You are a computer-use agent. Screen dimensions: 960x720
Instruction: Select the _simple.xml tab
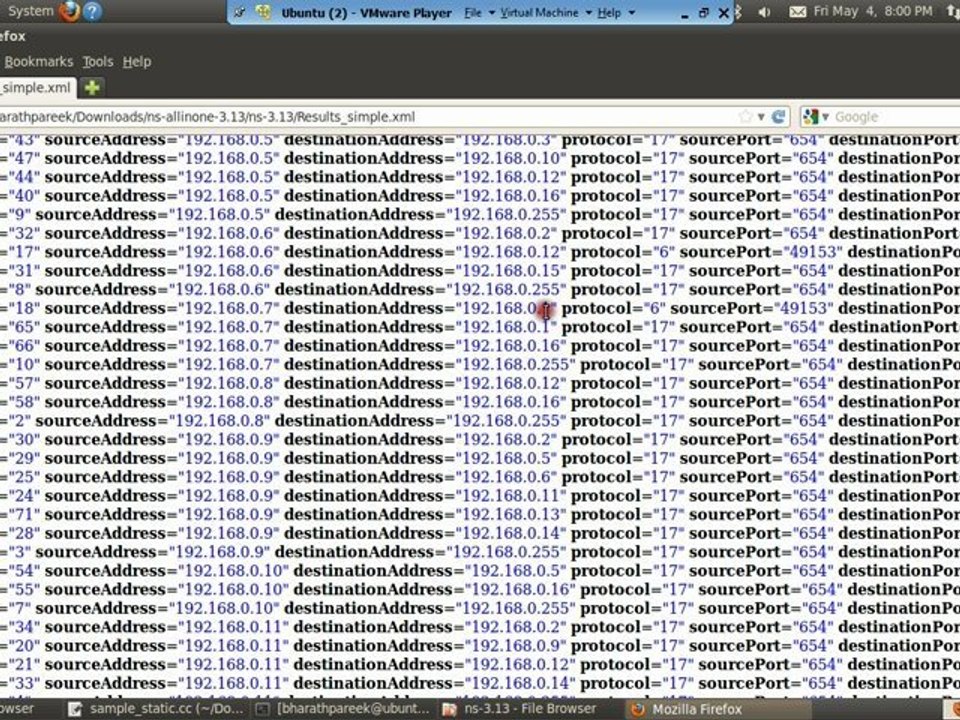click(x=37, y=88)
